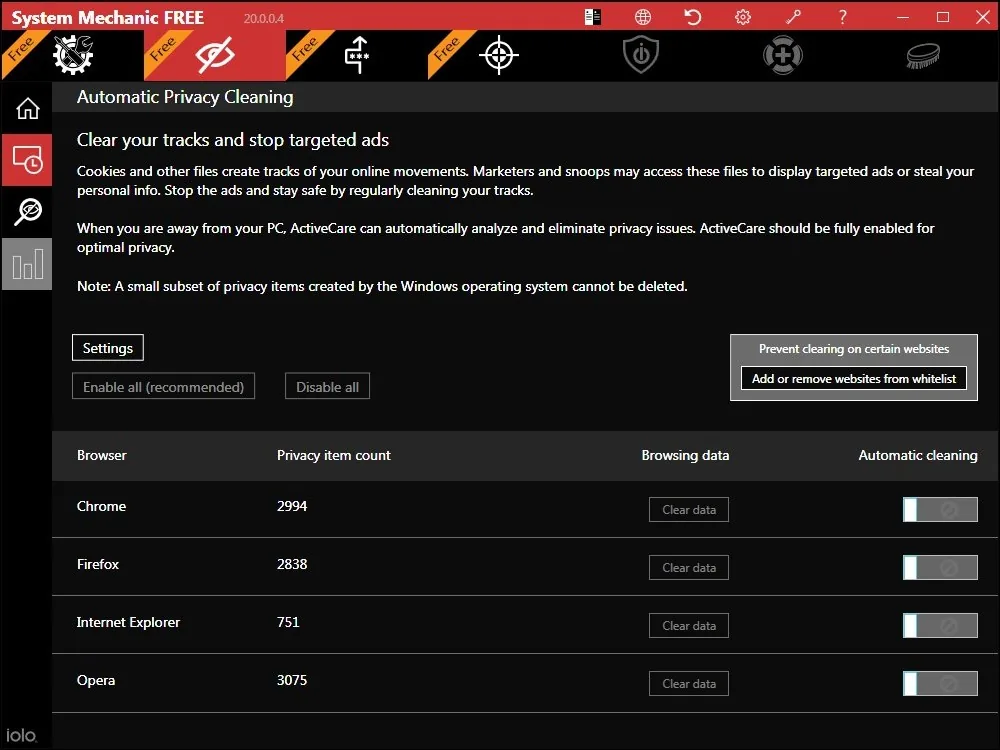
Task: Open the Toolbox gear-and-wrench tab
Action: tap(73, 55)
